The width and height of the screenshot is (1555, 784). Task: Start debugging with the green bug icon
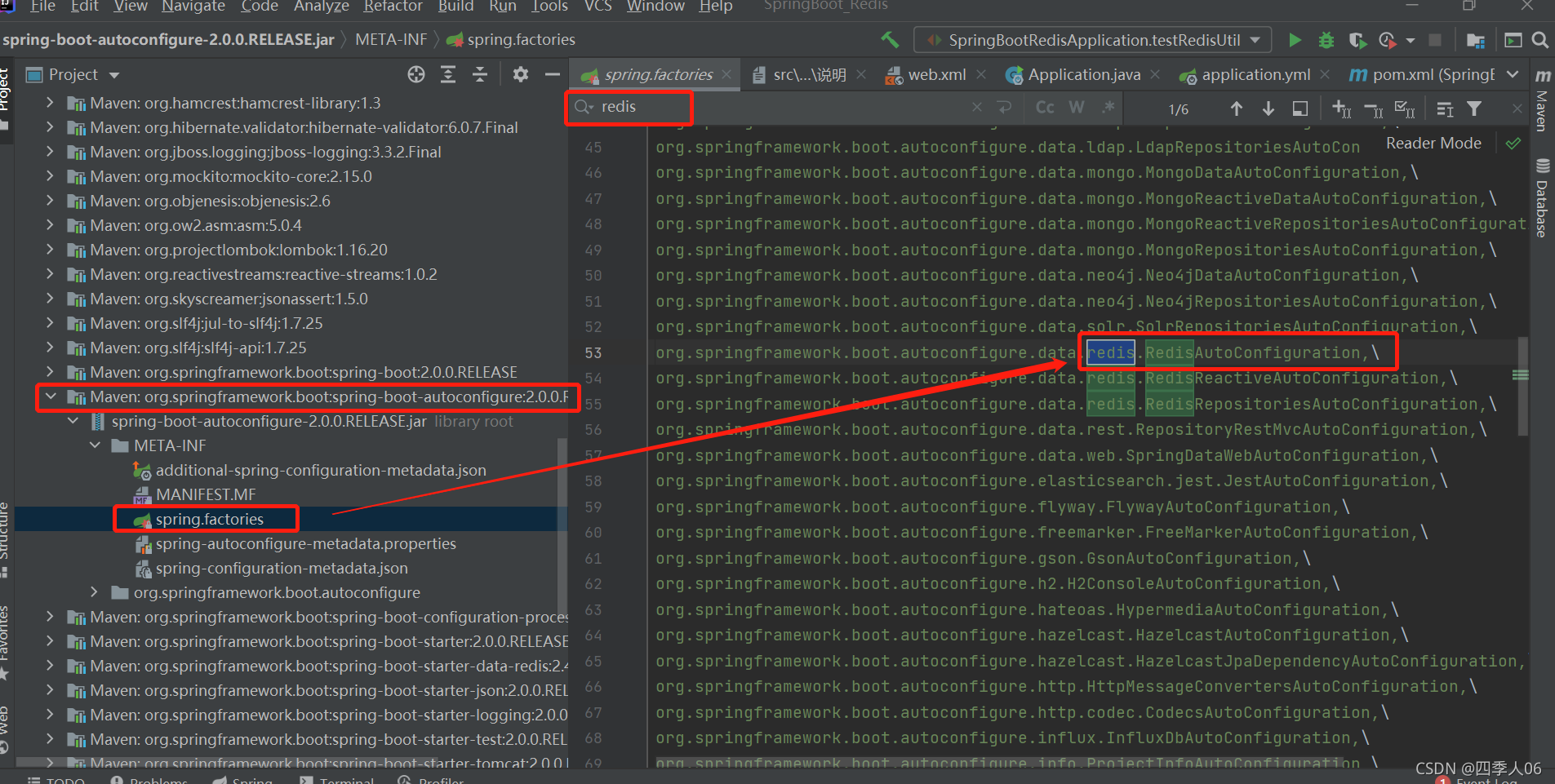point(1326,40)
